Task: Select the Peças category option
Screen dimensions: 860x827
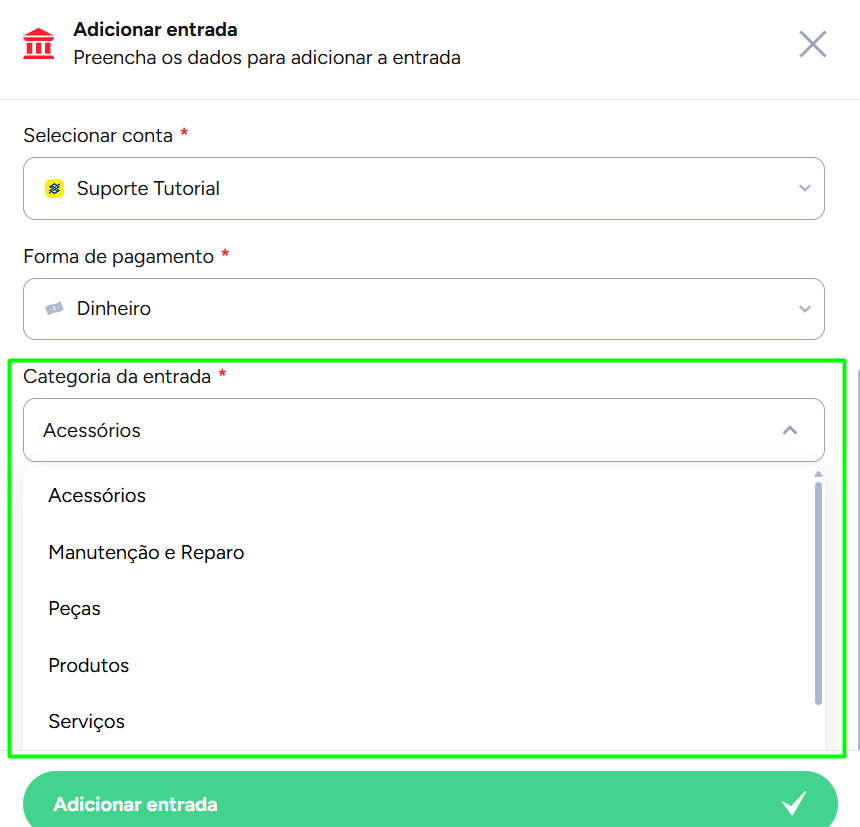Action: pyautogui.click(x=75, y=609)
